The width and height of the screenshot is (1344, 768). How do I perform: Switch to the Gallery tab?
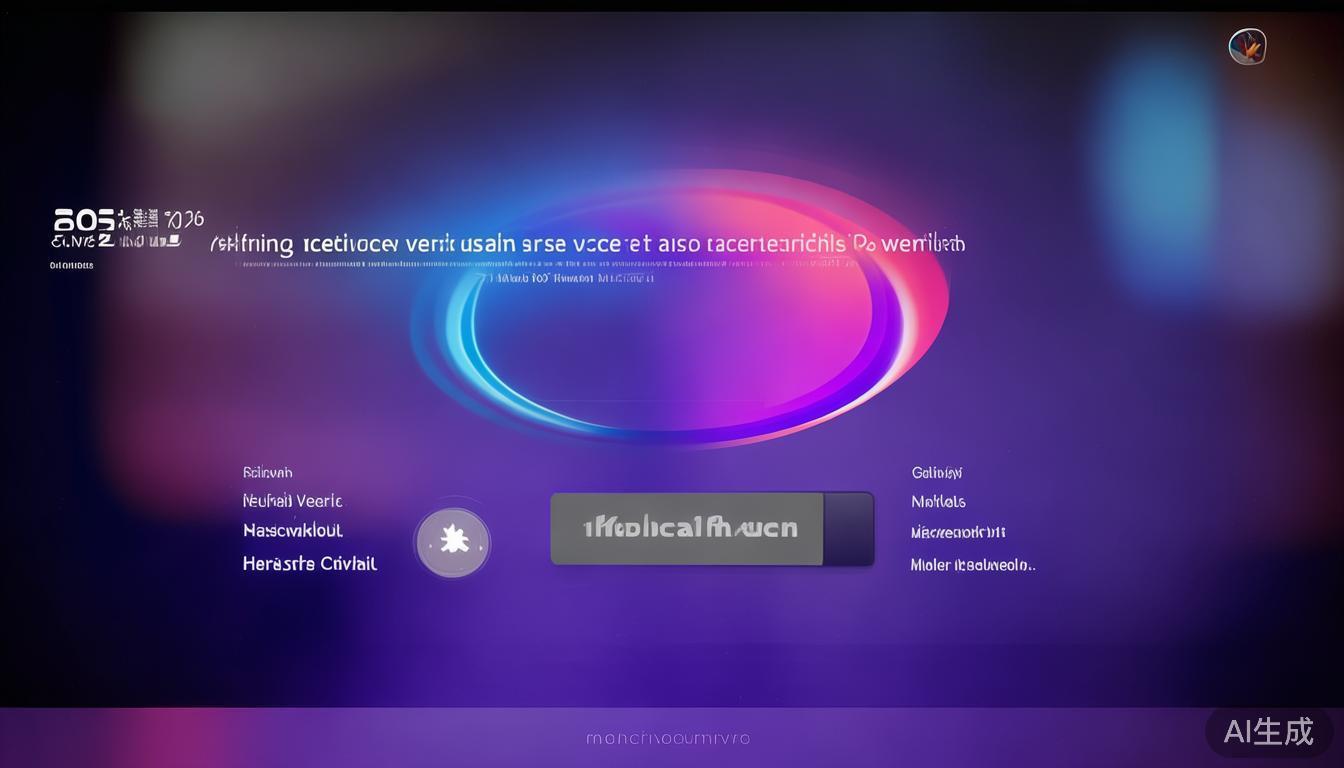pyautogui.click(x=937, y=471)
